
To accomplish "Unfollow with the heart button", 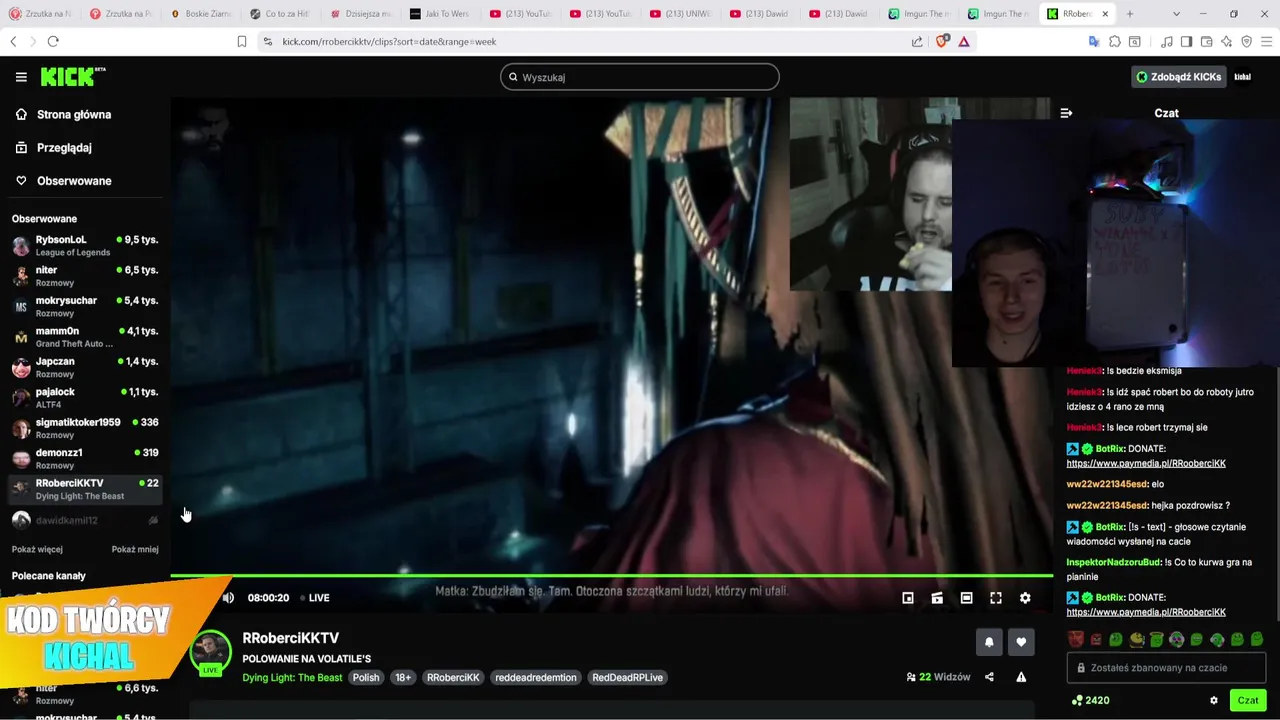I will [x=1021, y=642].
